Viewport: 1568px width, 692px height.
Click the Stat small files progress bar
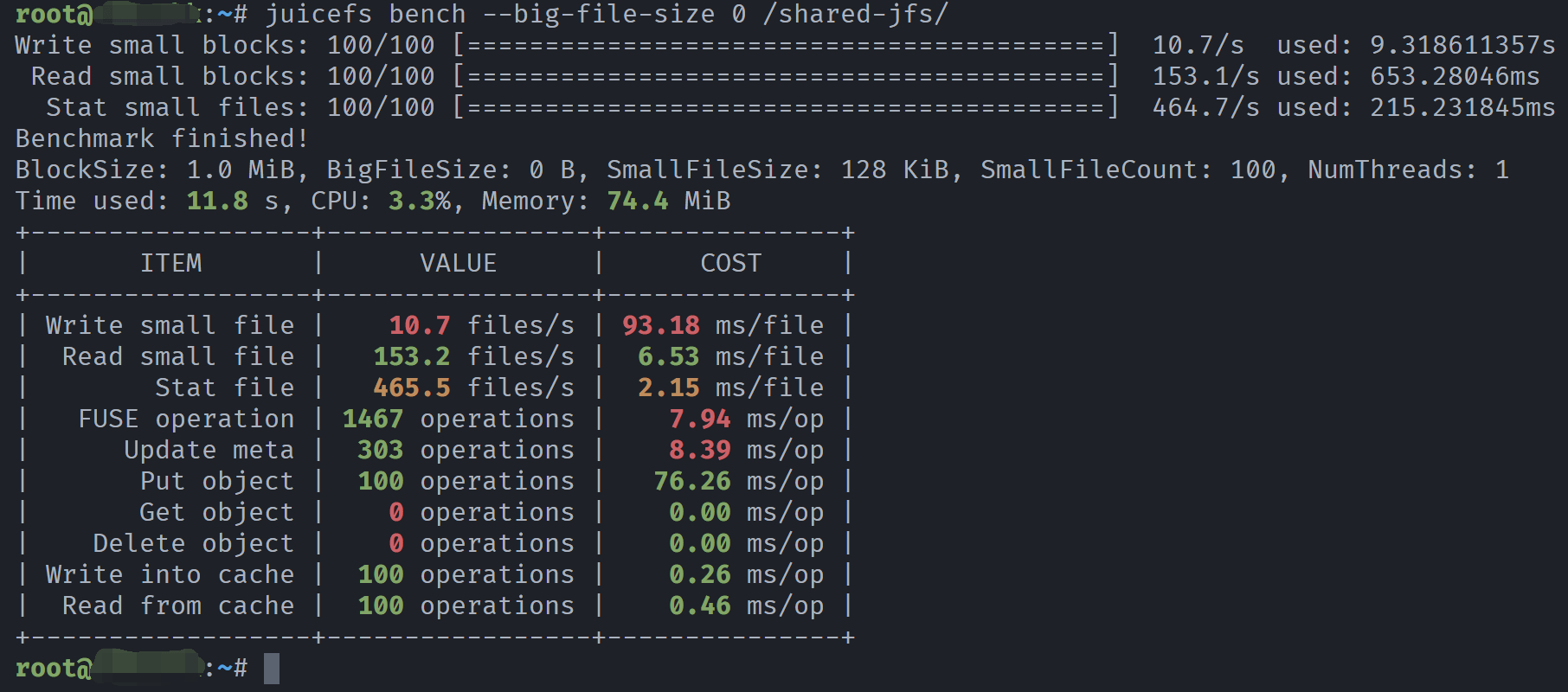click(786, 108)
